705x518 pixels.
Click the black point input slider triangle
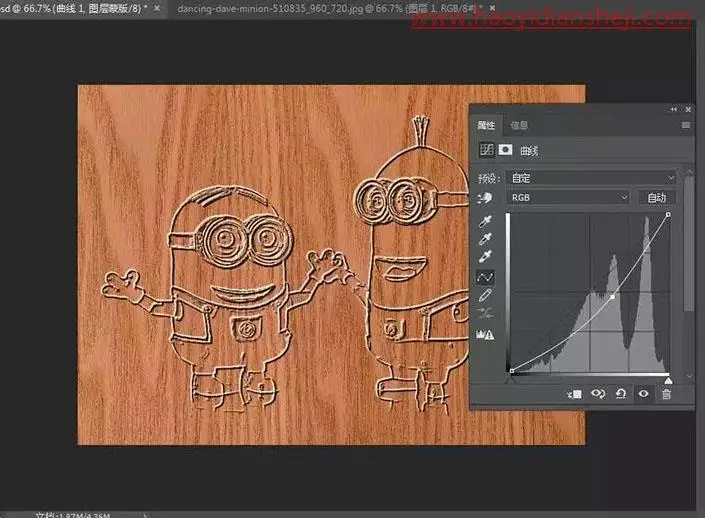[x=510, y=381]
